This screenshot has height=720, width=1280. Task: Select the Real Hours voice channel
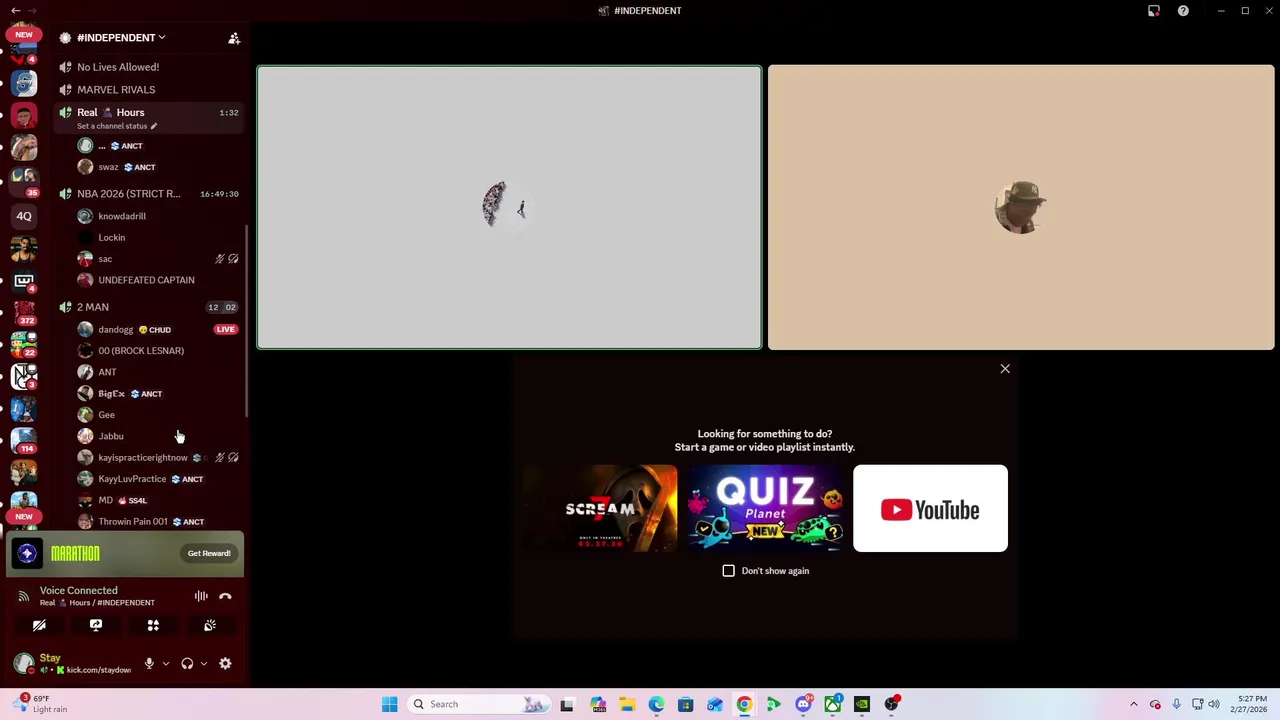click(150, 118)
